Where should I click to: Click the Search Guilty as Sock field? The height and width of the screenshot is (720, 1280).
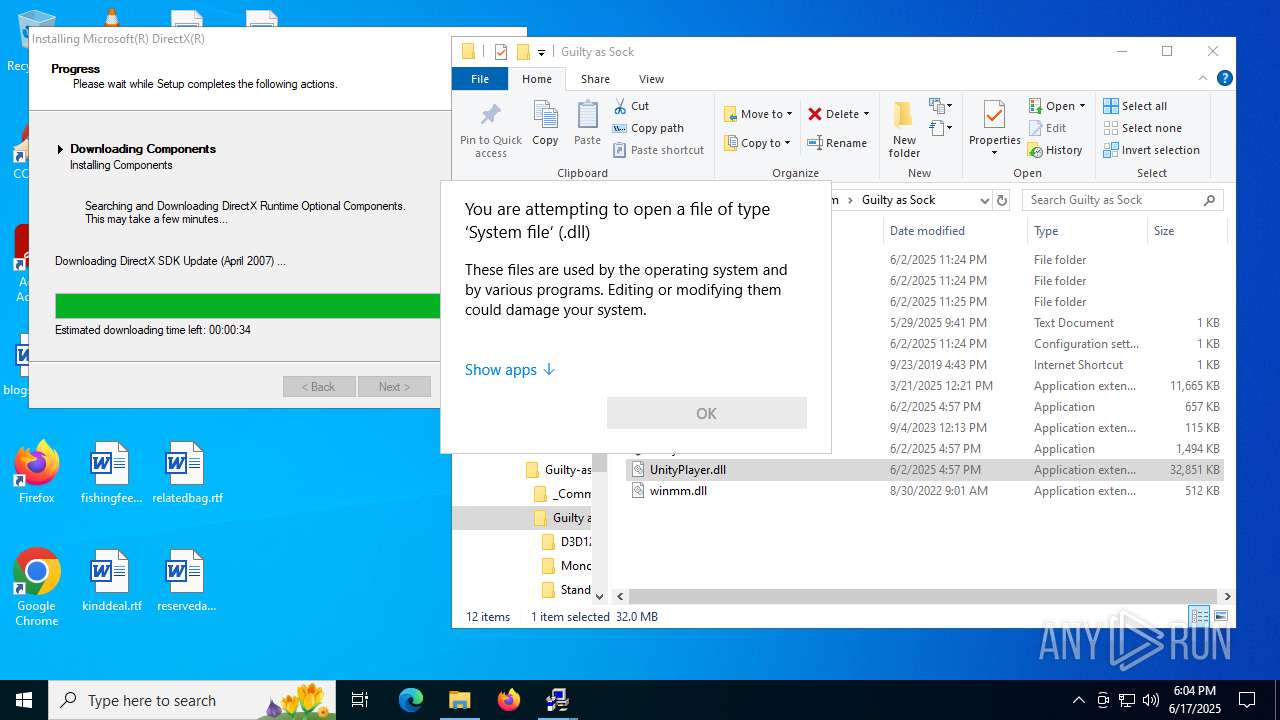[x=1122, y=200]
